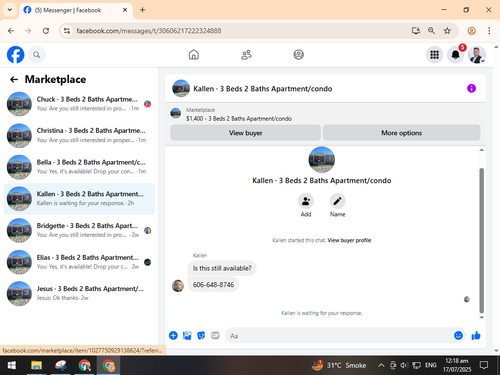The image size is (500, 375).
Task: Open a new browser tab
Action: (142, 10)
